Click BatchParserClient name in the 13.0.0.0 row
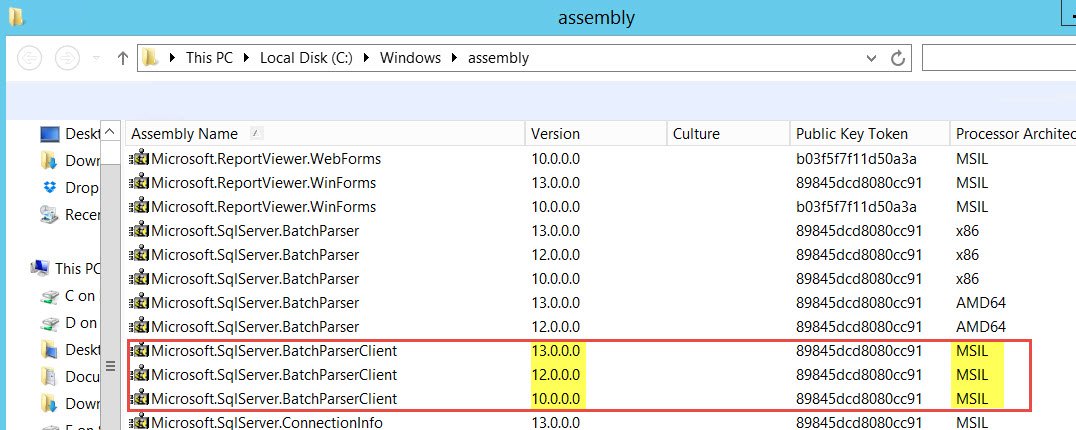 coord(274,351)
